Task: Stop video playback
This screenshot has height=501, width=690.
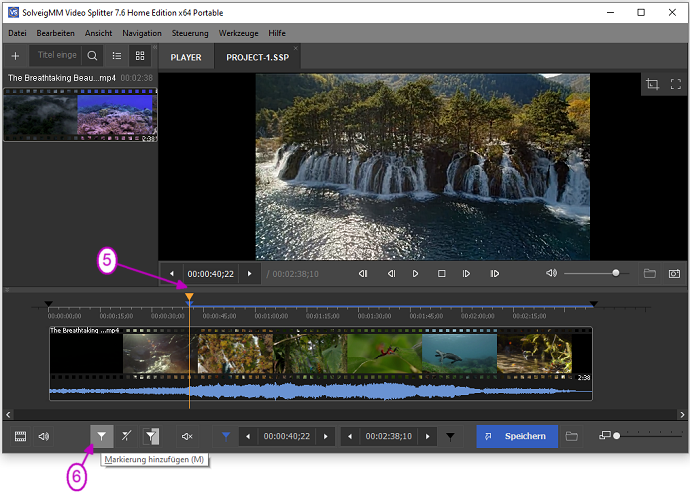Action: click(x=441, y=274)
